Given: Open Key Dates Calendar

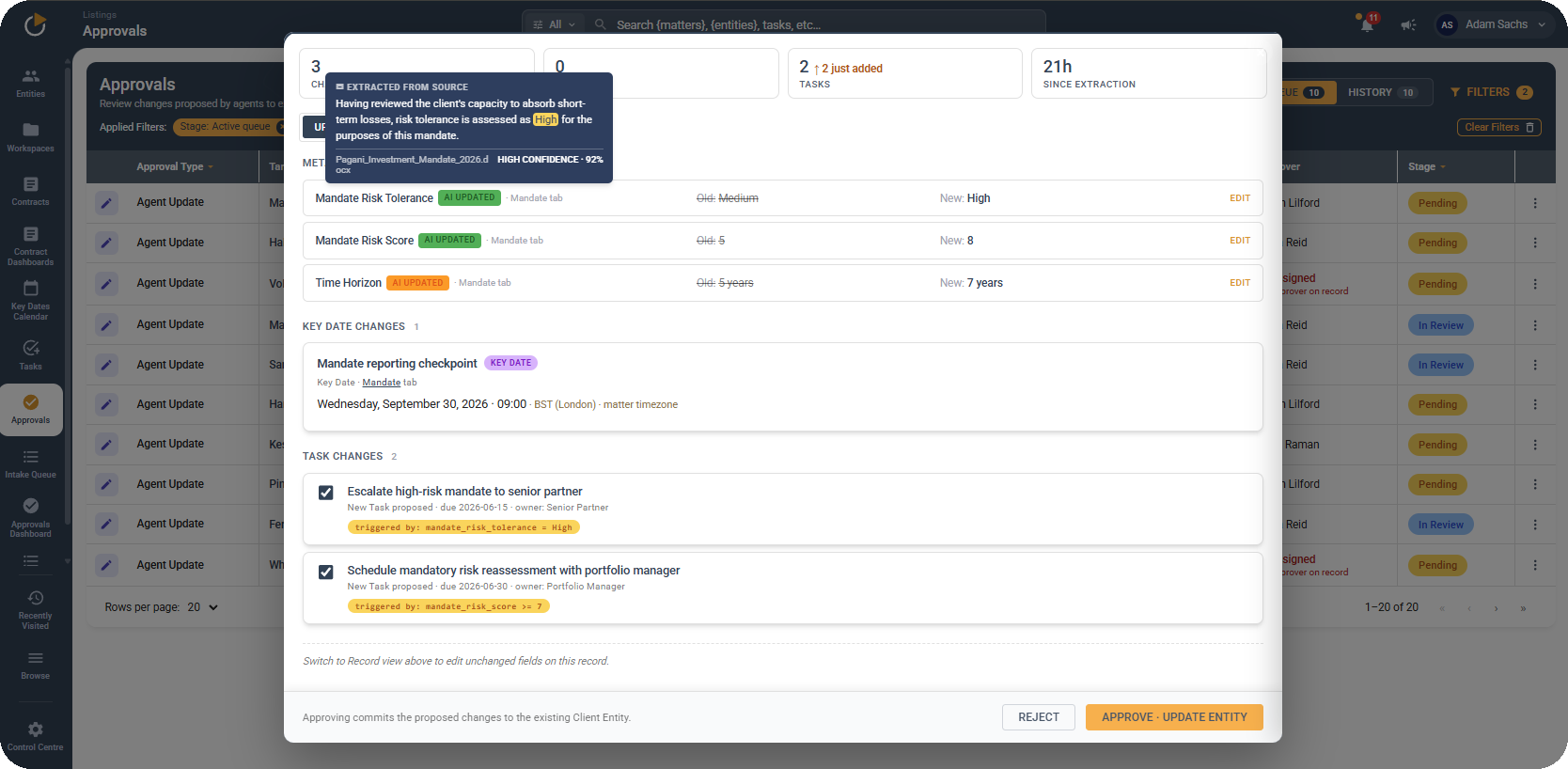Looking at the screenshot, I should [31, 300].
